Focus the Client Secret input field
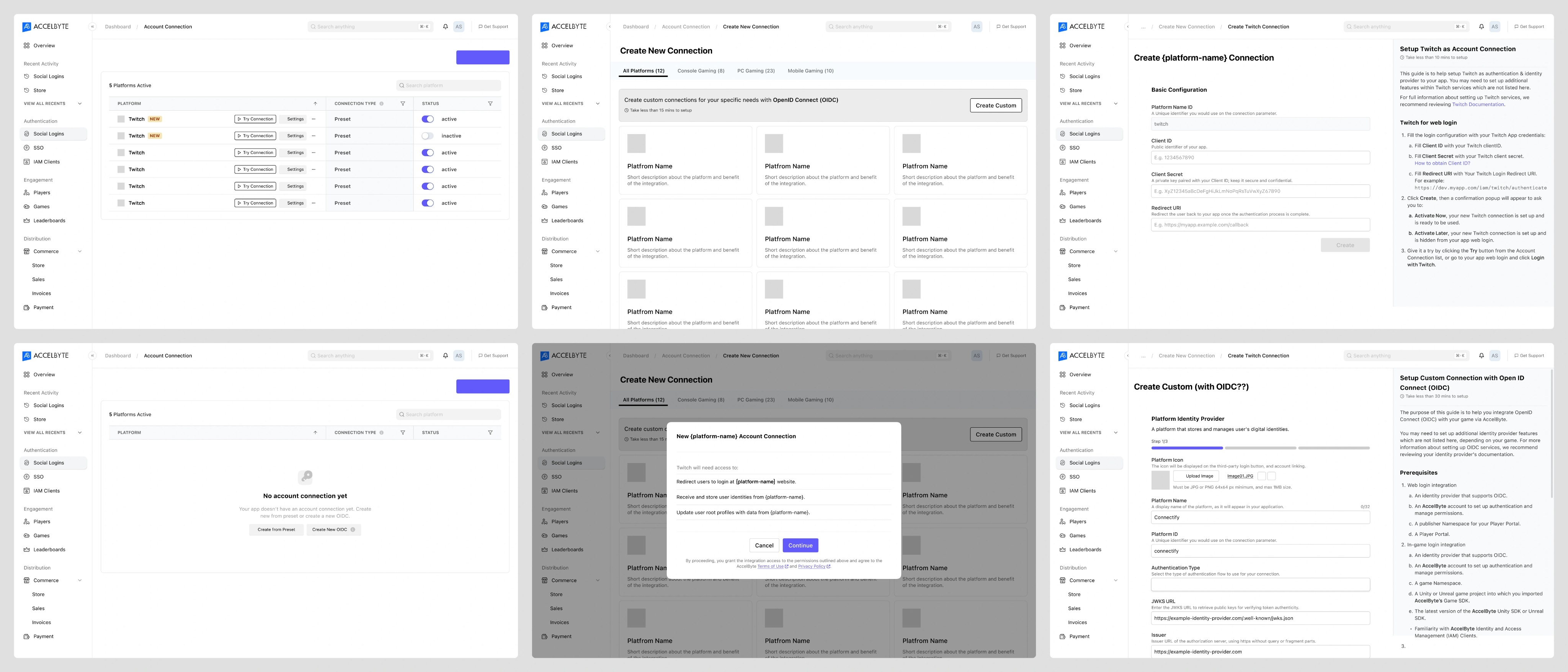Viewport: 1568px width, 672px height. tap(1260, 191)
